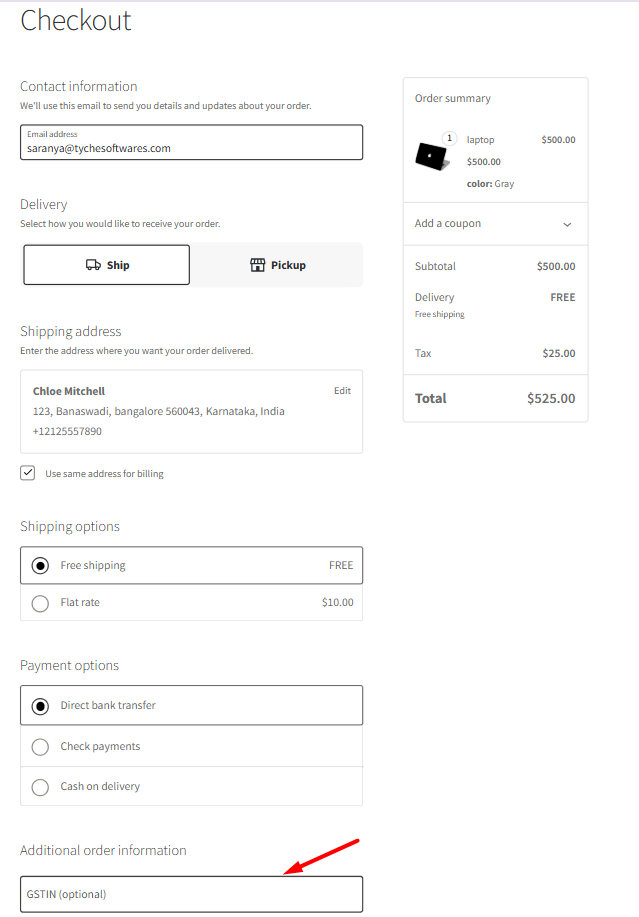The image size is (639, 917).
Task: Select Direct bank transfer payment method
Action: pyautogui.click(x=39, y=706)
